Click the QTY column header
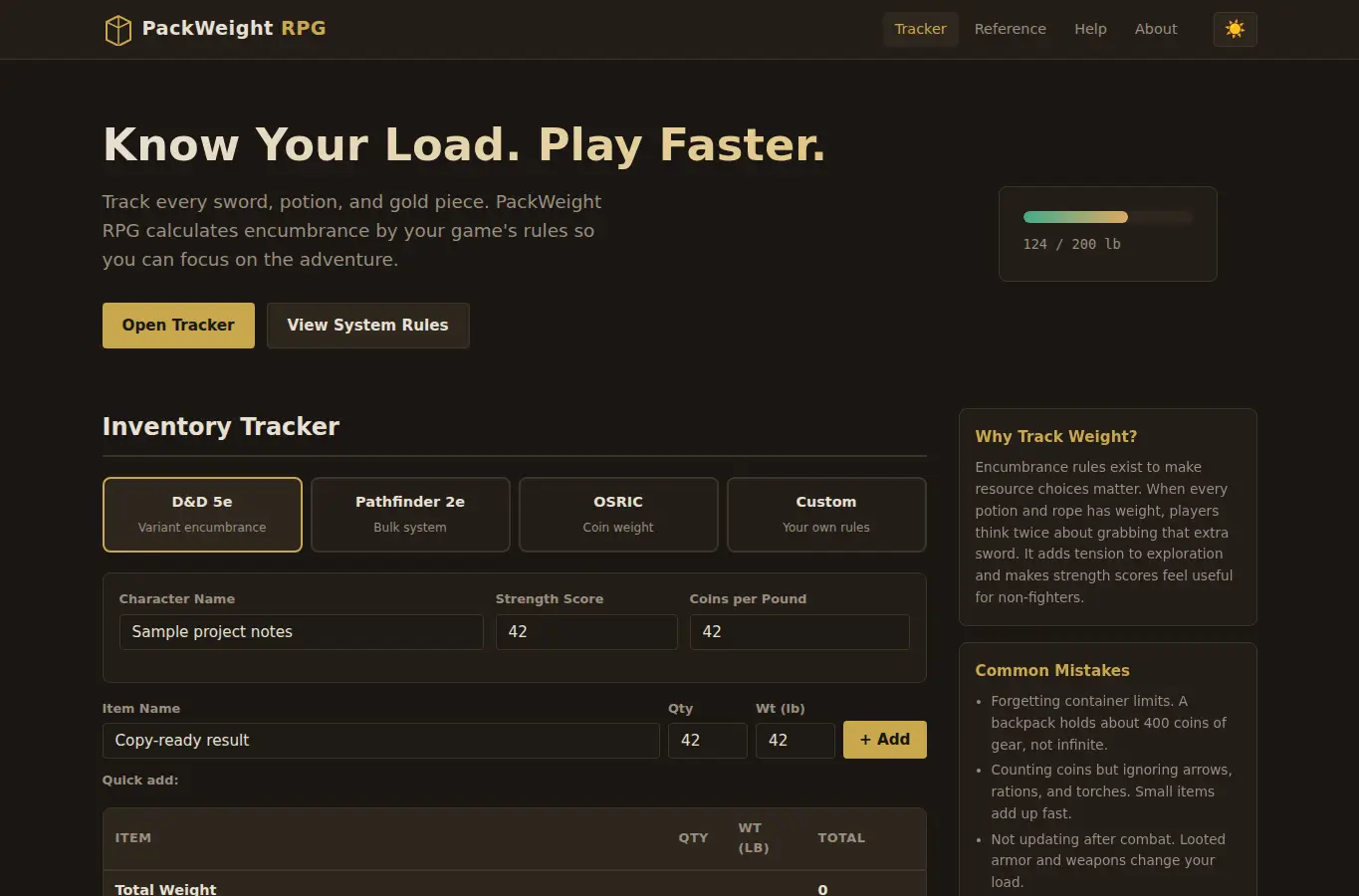 693,838
